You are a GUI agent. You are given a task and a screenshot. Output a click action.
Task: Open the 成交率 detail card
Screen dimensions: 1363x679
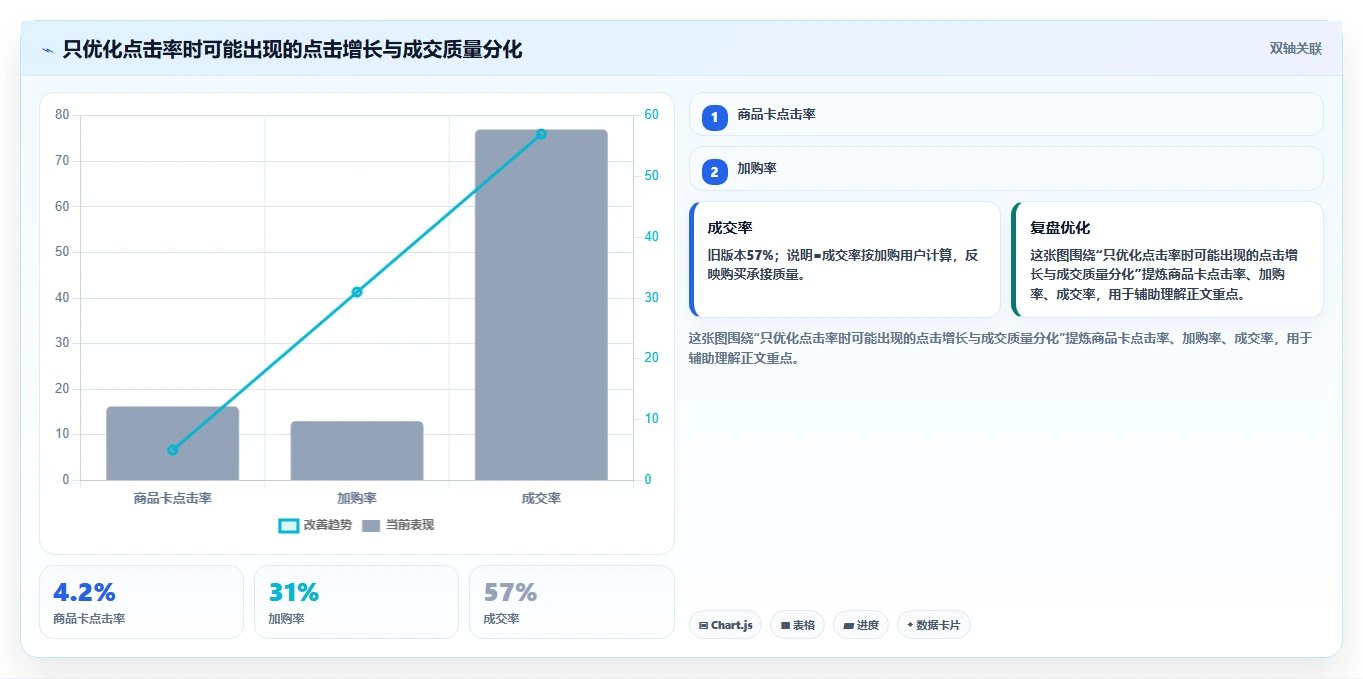tap(845, 259)
